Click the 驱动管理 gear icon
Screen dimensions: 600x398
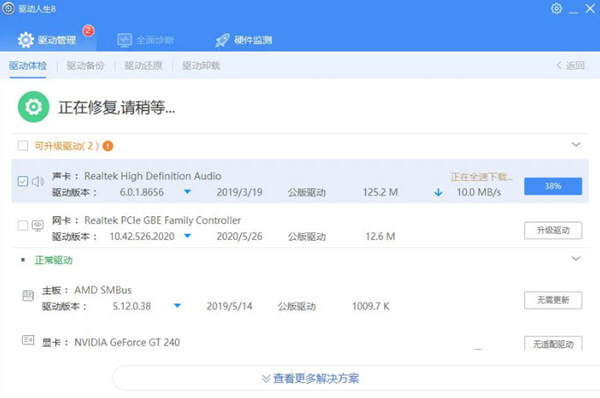[26, 40]
